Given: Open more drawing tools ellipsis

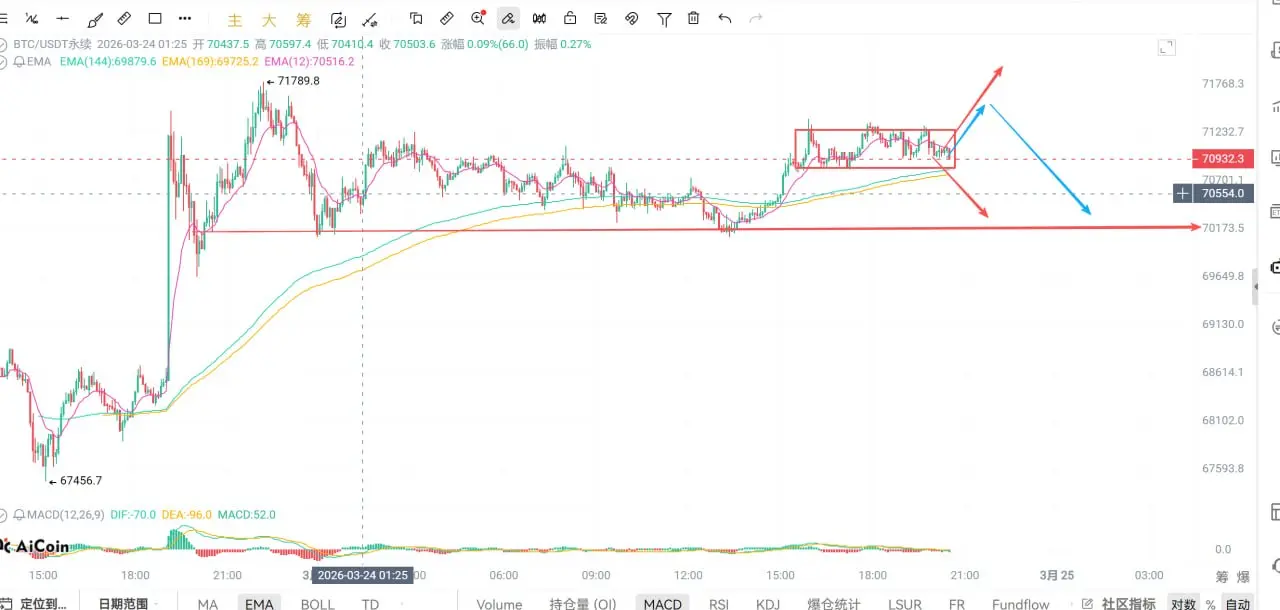Looking at the screenshot, I should point(186,18).
